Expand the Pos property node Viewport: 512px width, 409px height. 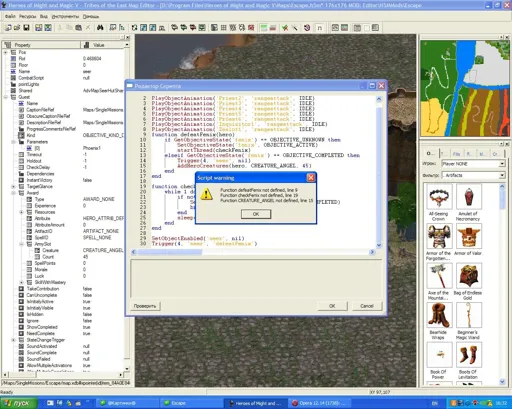click(x=5, y=52)
